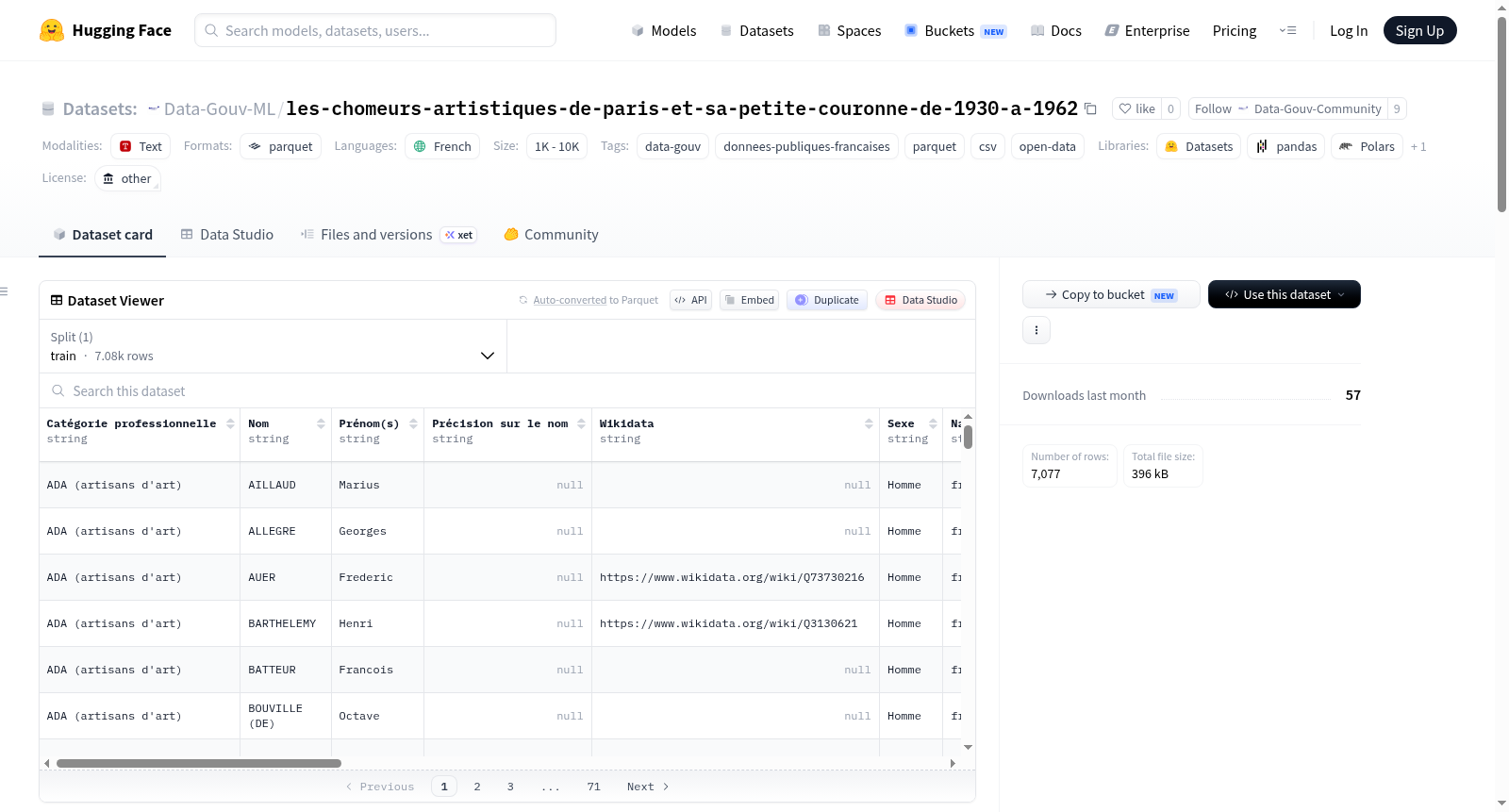Show the +1 more libraries
Image resolution: width=1509 pixels, height=812 pixels.
click(1418, 146)
